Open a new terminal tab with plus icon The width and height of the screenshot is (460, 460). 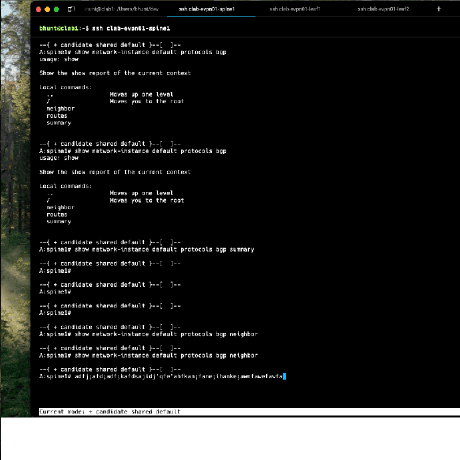(439, 9)
